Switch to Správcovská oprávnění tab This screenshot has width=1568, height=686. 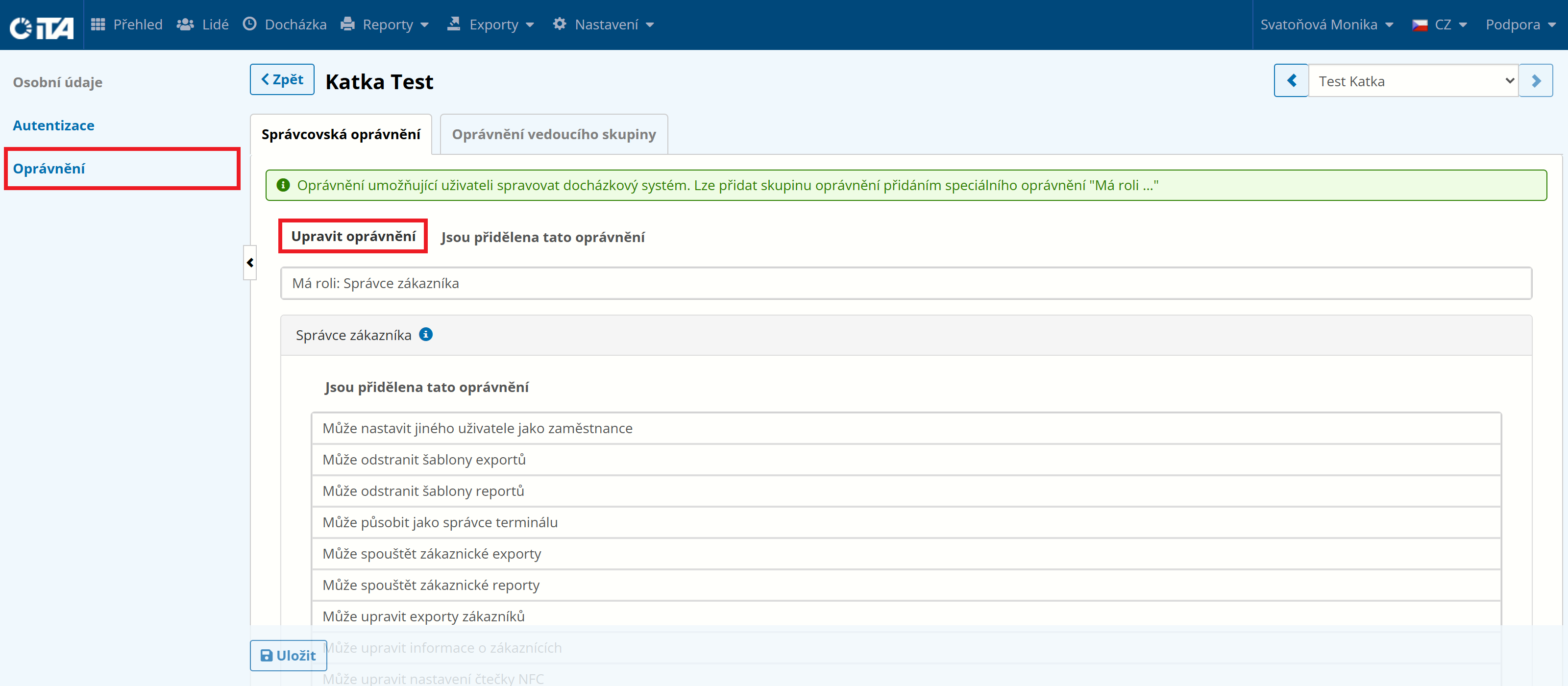coord(341,135)
